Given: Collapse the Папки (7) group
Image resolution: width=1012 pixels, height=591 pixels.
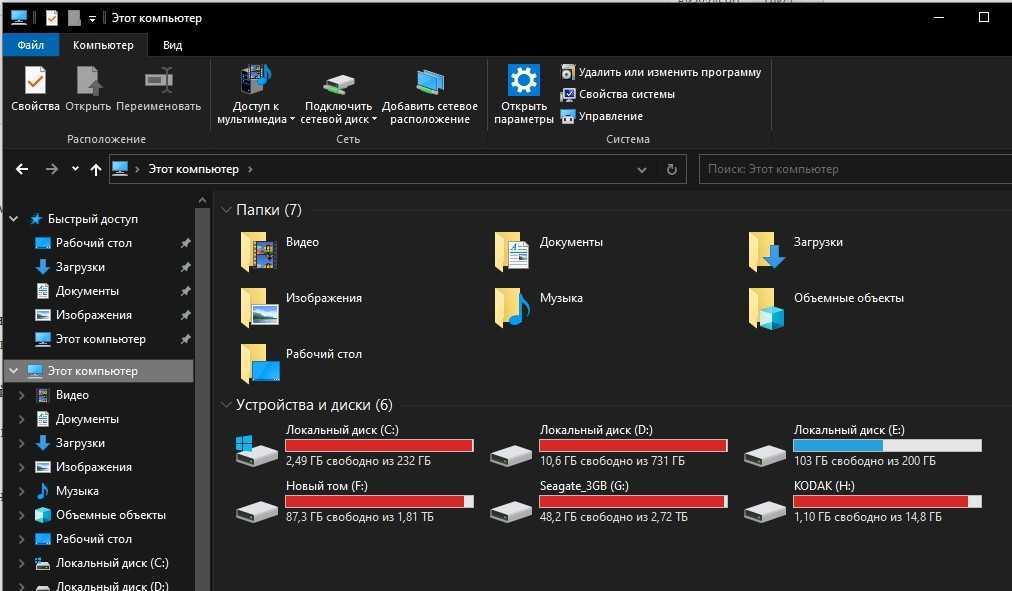Looking at the screenshot, I should pyautogui.click(x=226, y=210).
